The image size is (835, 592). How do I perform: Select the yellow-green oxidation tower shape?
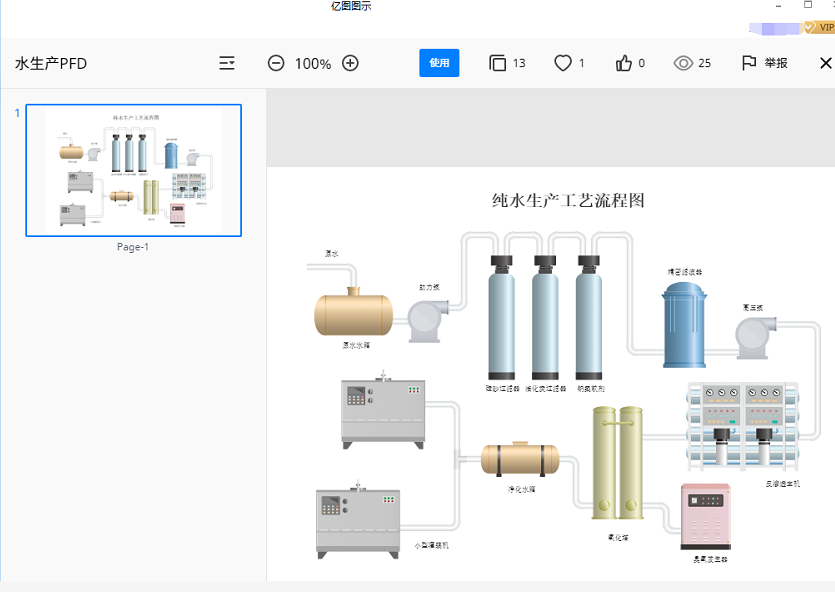click(x=618, y=463)
